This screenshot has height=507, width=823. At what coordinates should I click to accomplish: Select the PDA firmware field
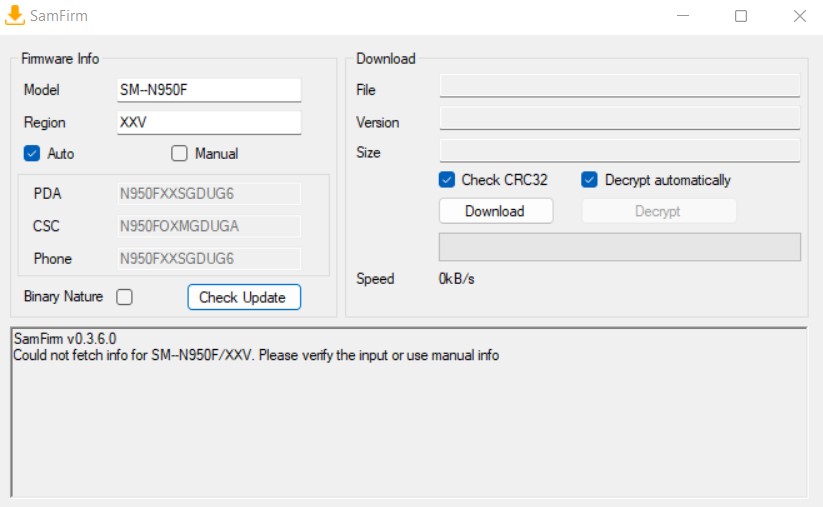coord(209,194)
